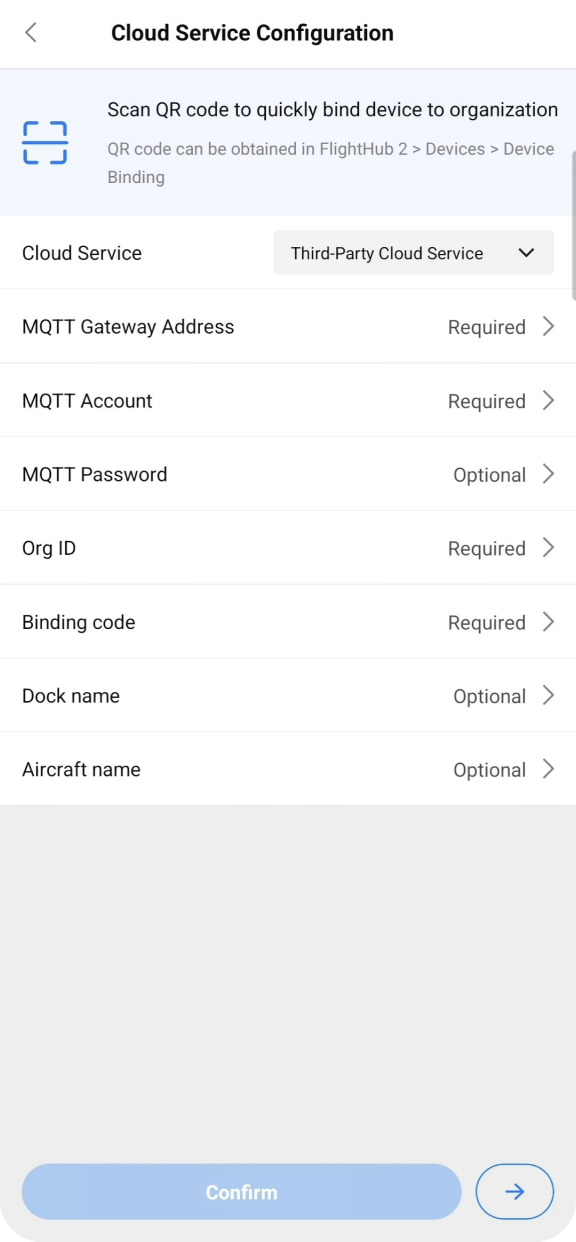The width and height of the screenshot is (576, 1242).
Task: Select the Cloud Service Configuration title
Action: (252, 32)
